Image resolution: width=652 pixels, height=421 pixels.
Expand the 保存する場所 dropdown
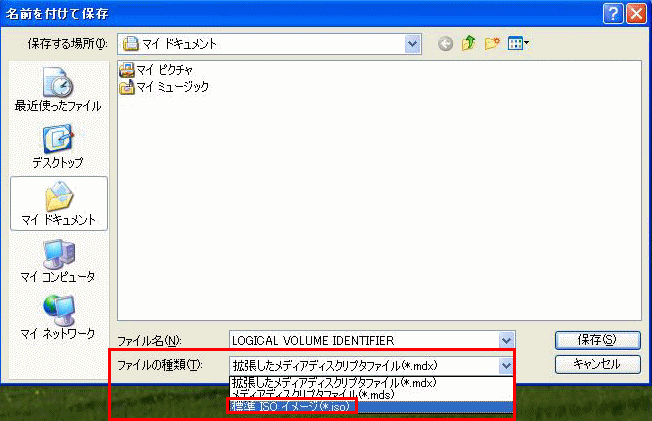pyautogui.click(x=412, y=44)
